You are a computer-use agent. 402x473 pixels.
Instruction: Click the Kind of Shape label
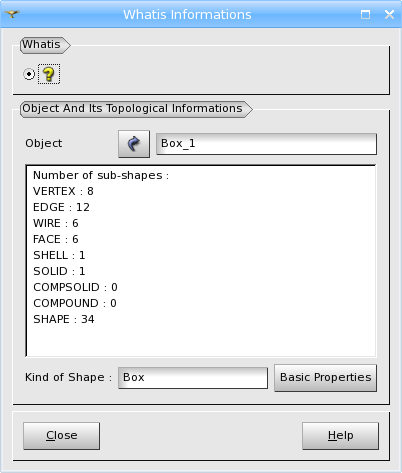[x=68, y=378]
